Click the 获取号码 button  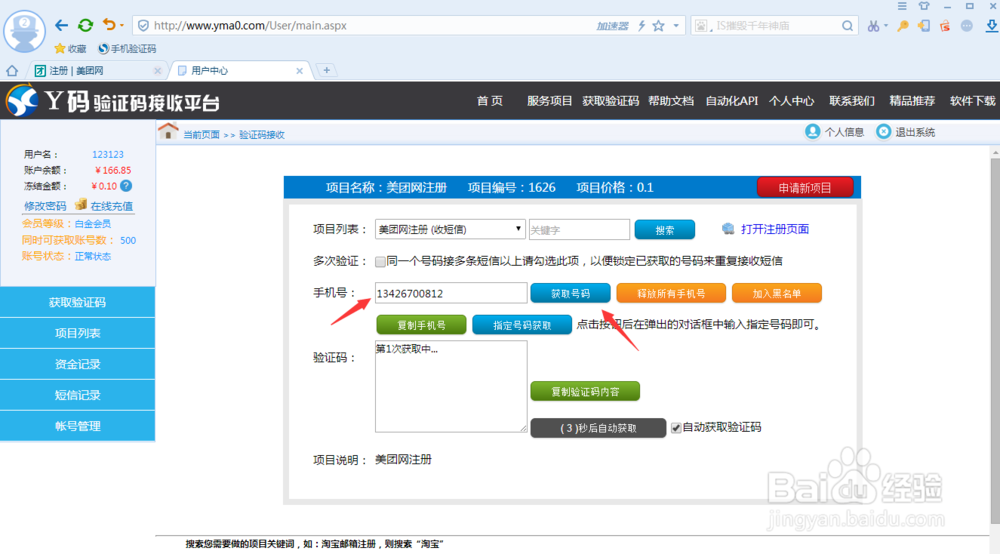(x=570, y=293)
